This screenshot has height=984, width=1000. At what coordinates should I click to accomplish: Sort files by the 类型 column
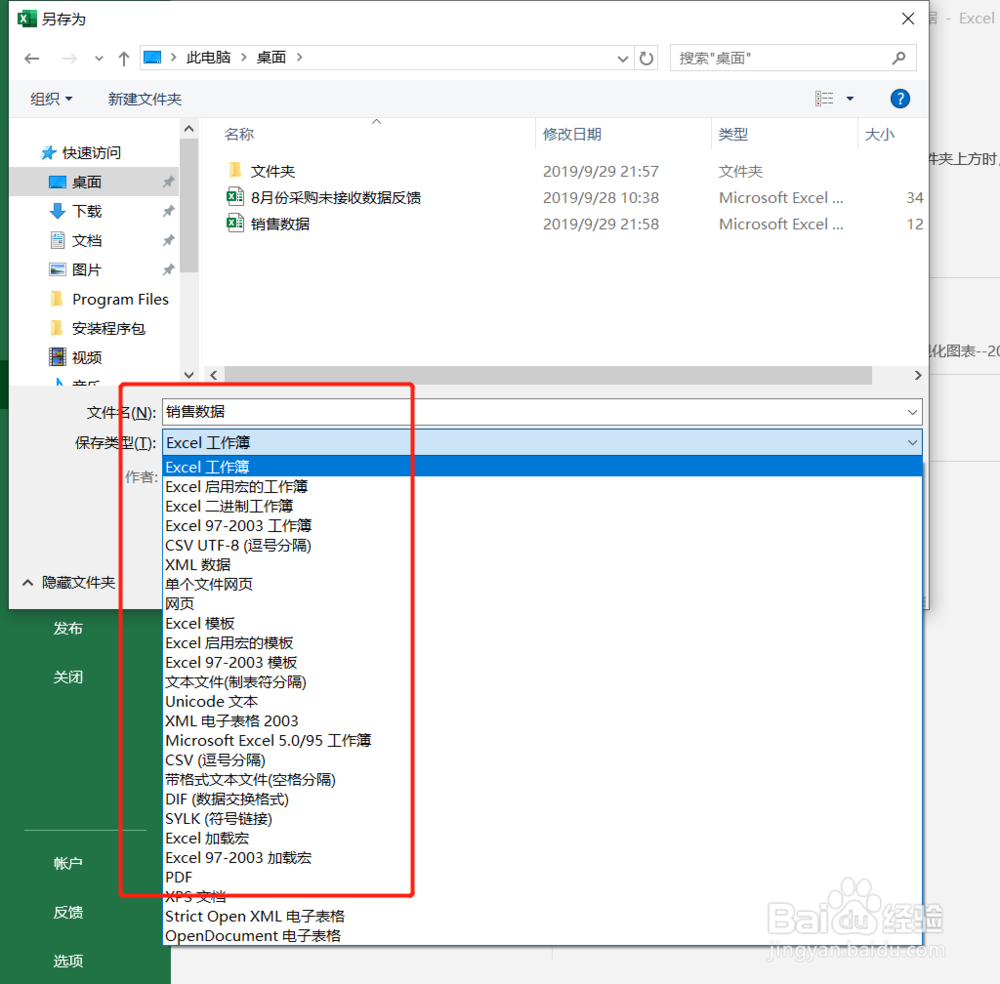(733, 135)
